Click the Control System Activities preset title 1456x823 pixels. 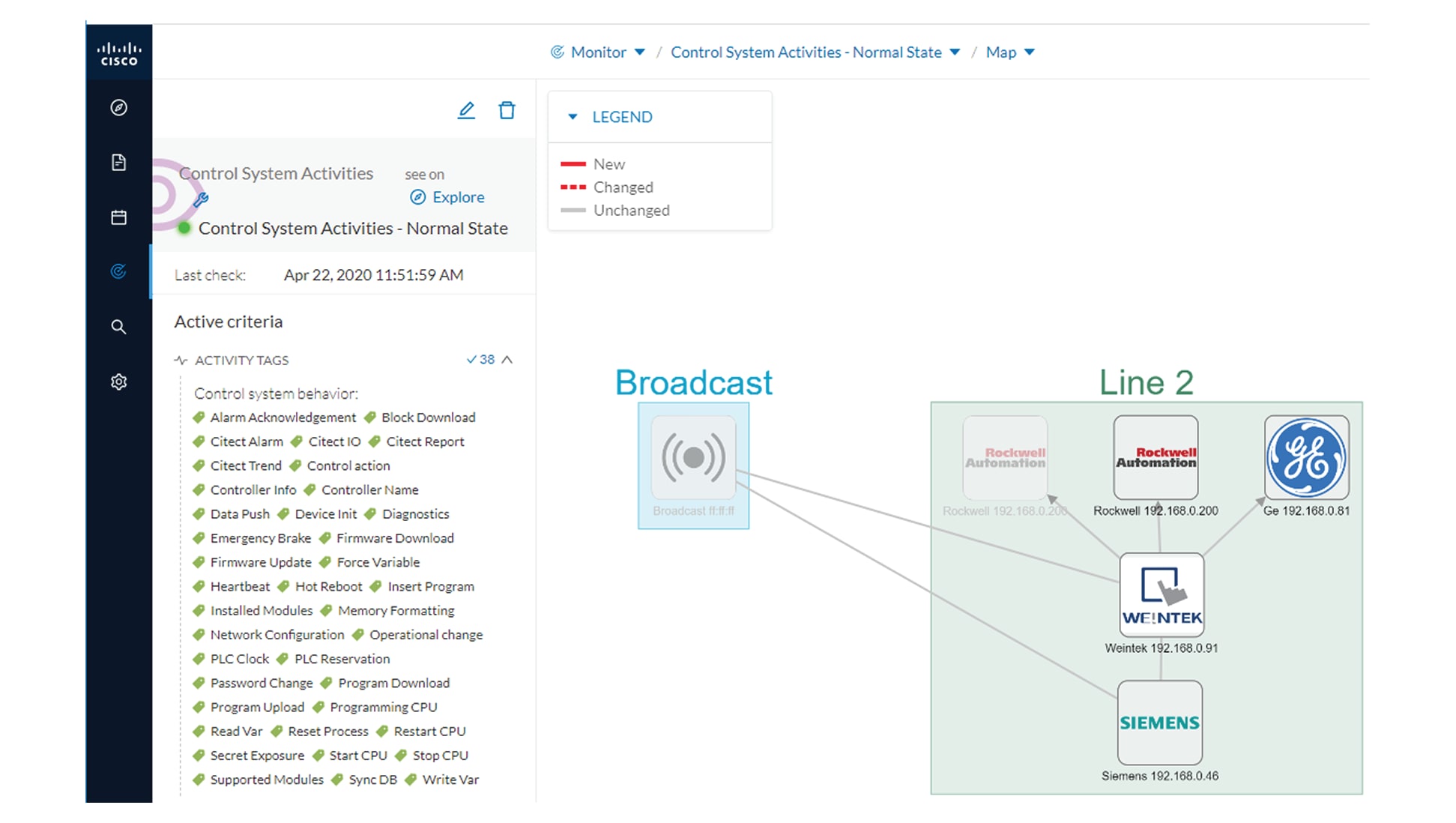276,173
